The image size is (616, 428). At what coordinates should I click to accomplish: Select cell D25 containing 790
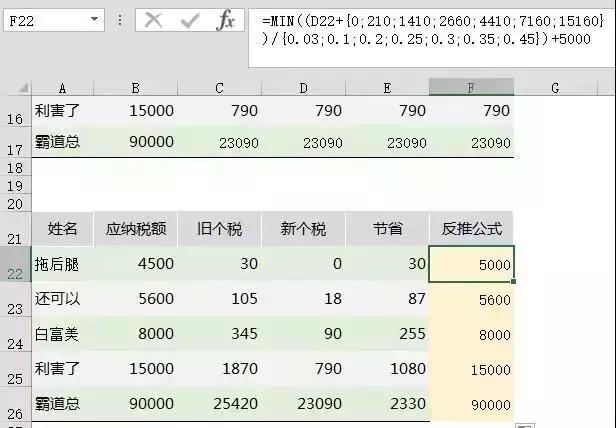(x=303, y=369)
